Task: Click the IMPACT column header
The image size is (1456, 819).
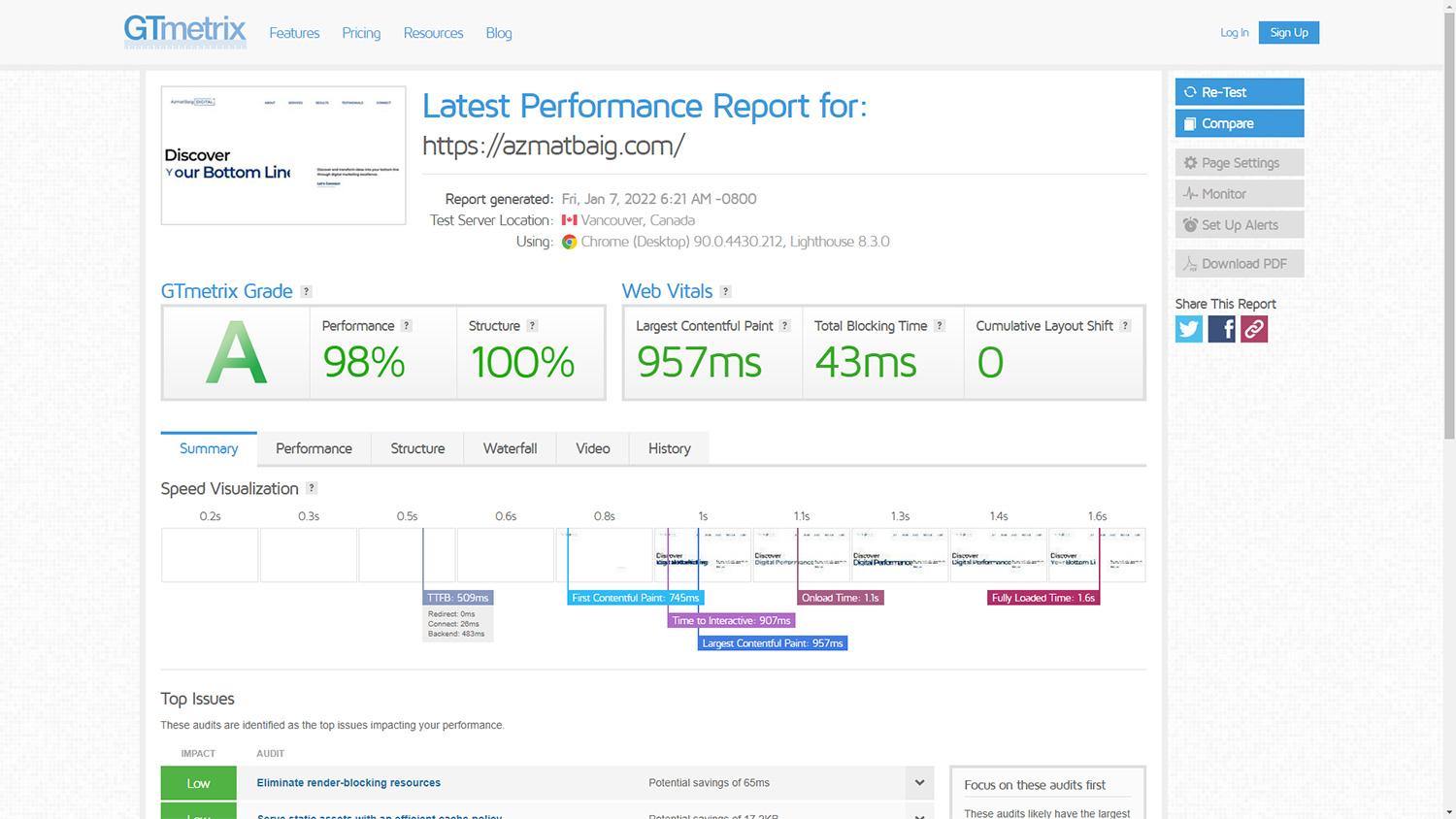Action: (x=198, y=753)
